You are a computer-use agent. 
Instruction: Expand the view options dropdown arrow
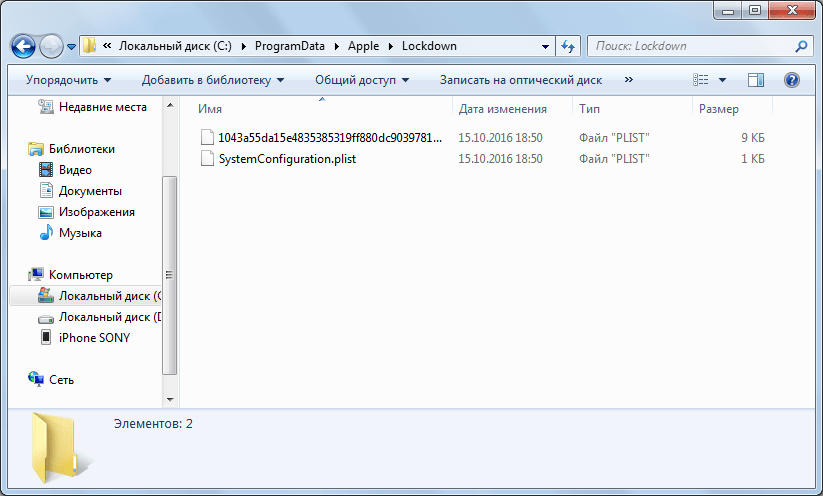point(722,80)
